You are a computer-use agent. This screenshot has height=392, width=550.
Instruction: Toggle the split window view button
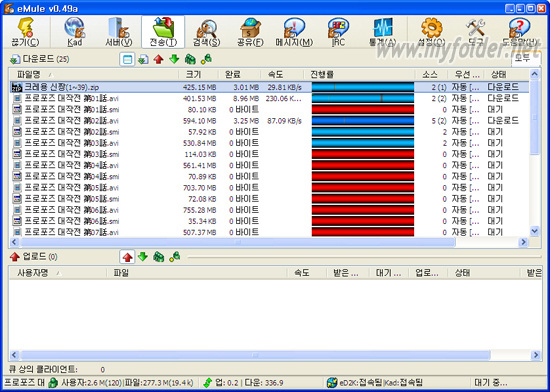pos(127,59)
